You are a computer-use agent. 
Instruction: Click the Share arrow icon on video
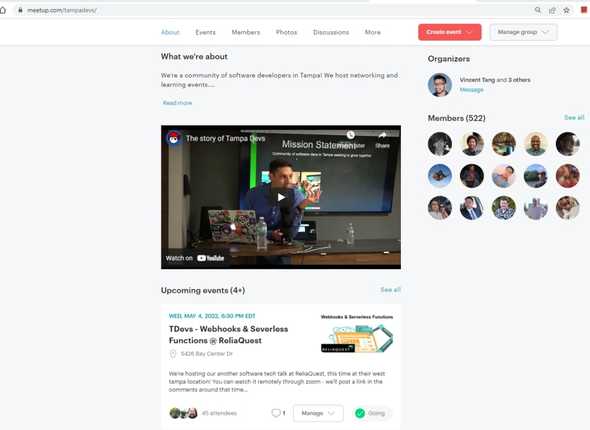(382, 135)
